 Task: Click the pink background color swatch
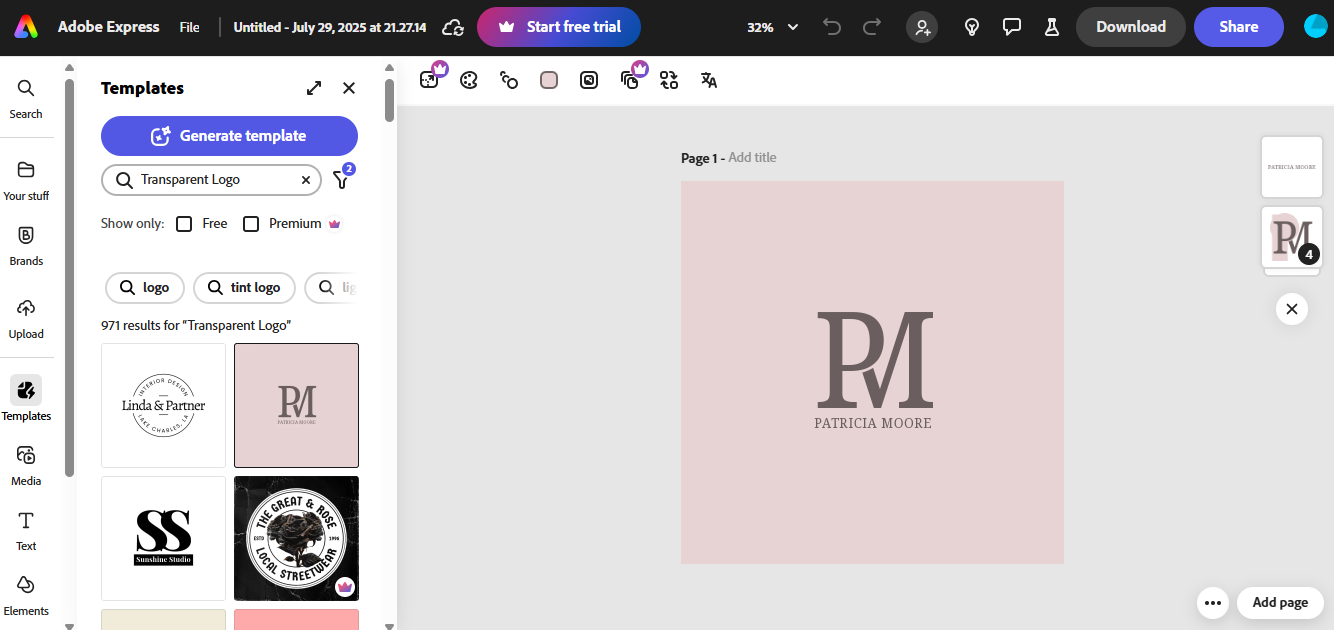pyautogui.click(x=549, y=80)
